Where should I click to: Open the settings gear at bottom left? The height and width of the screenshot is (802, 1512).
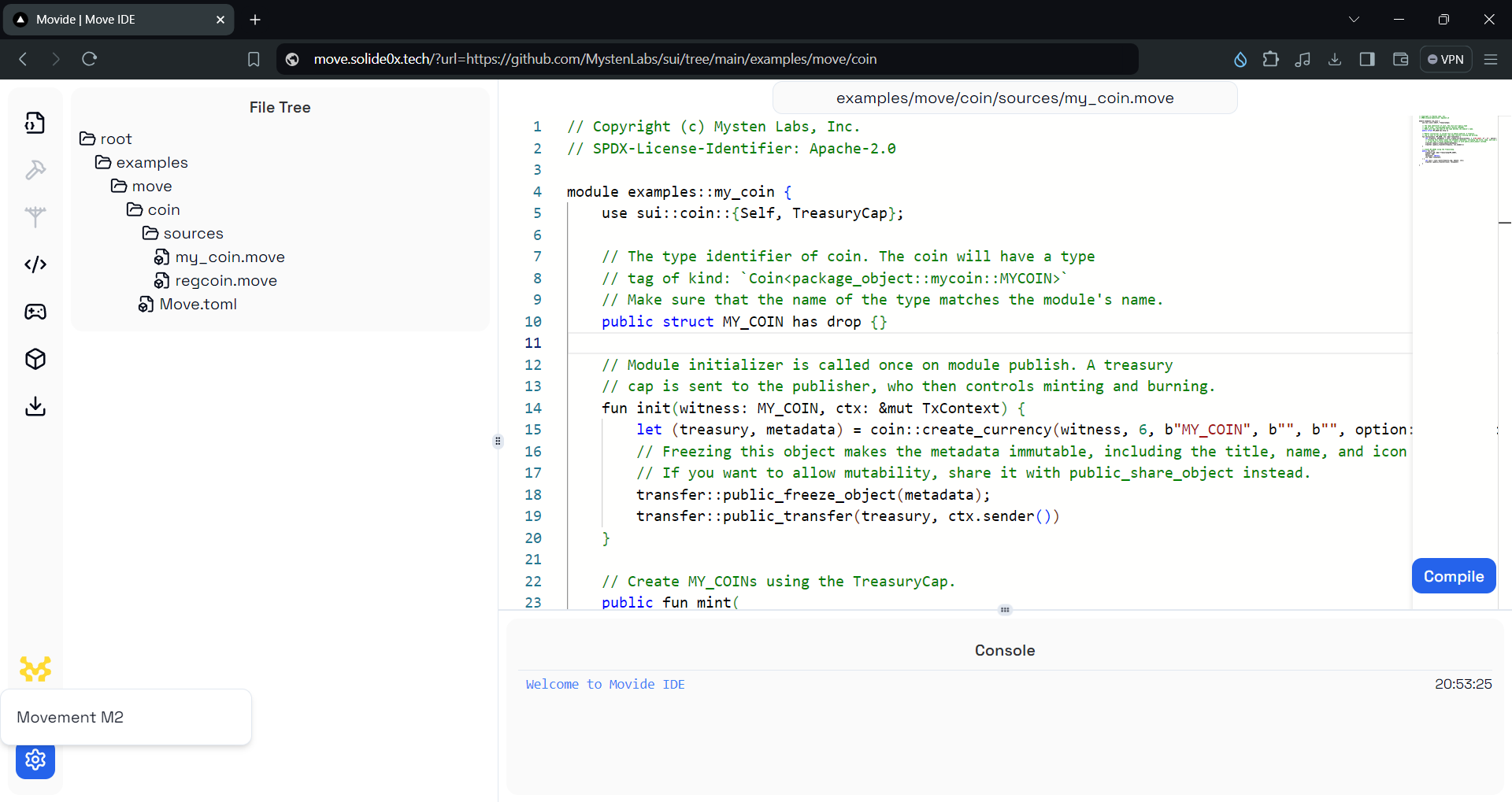35,760
